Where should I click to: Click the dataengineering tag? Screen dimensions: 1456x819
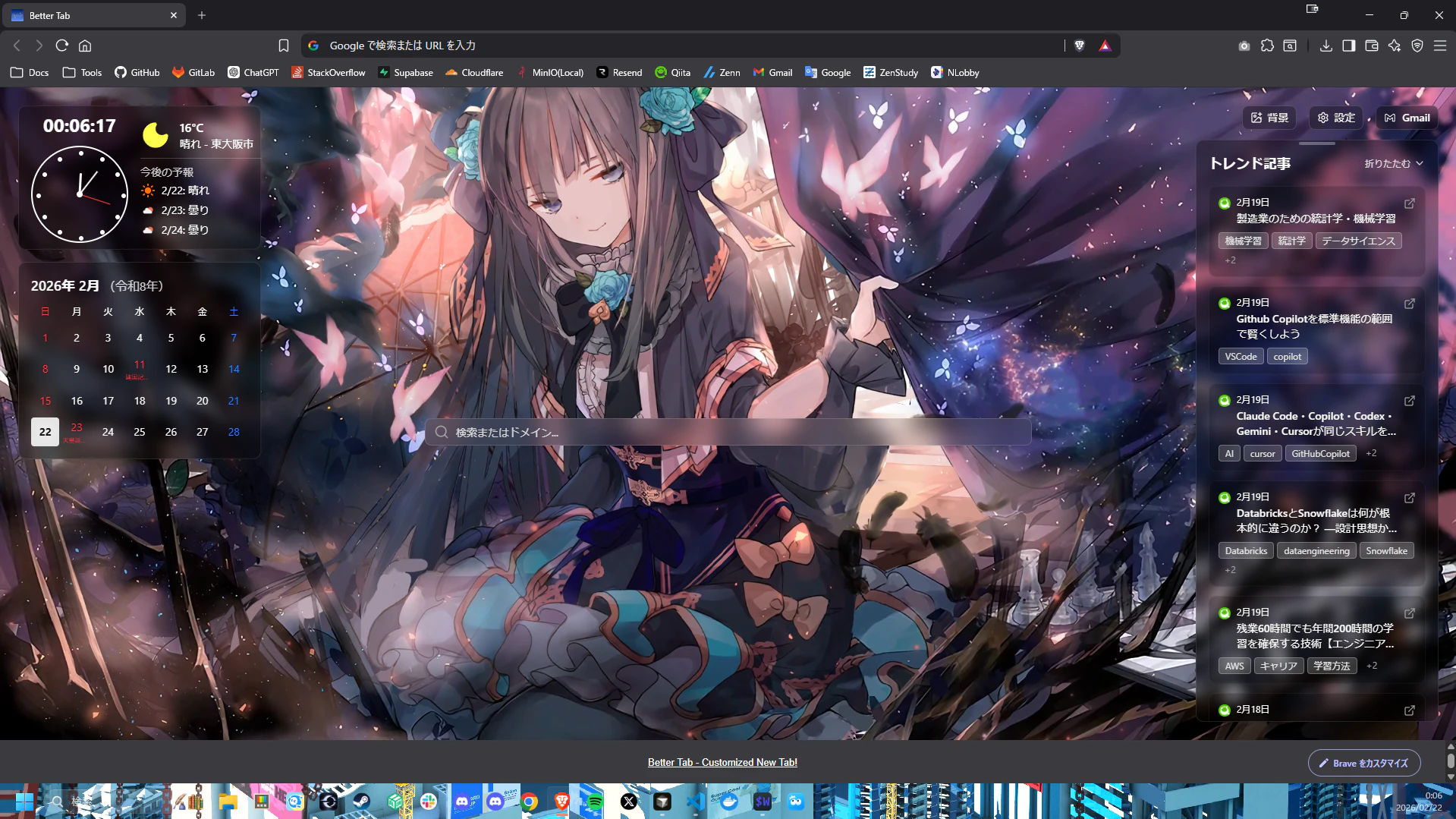pos(1316,550)
